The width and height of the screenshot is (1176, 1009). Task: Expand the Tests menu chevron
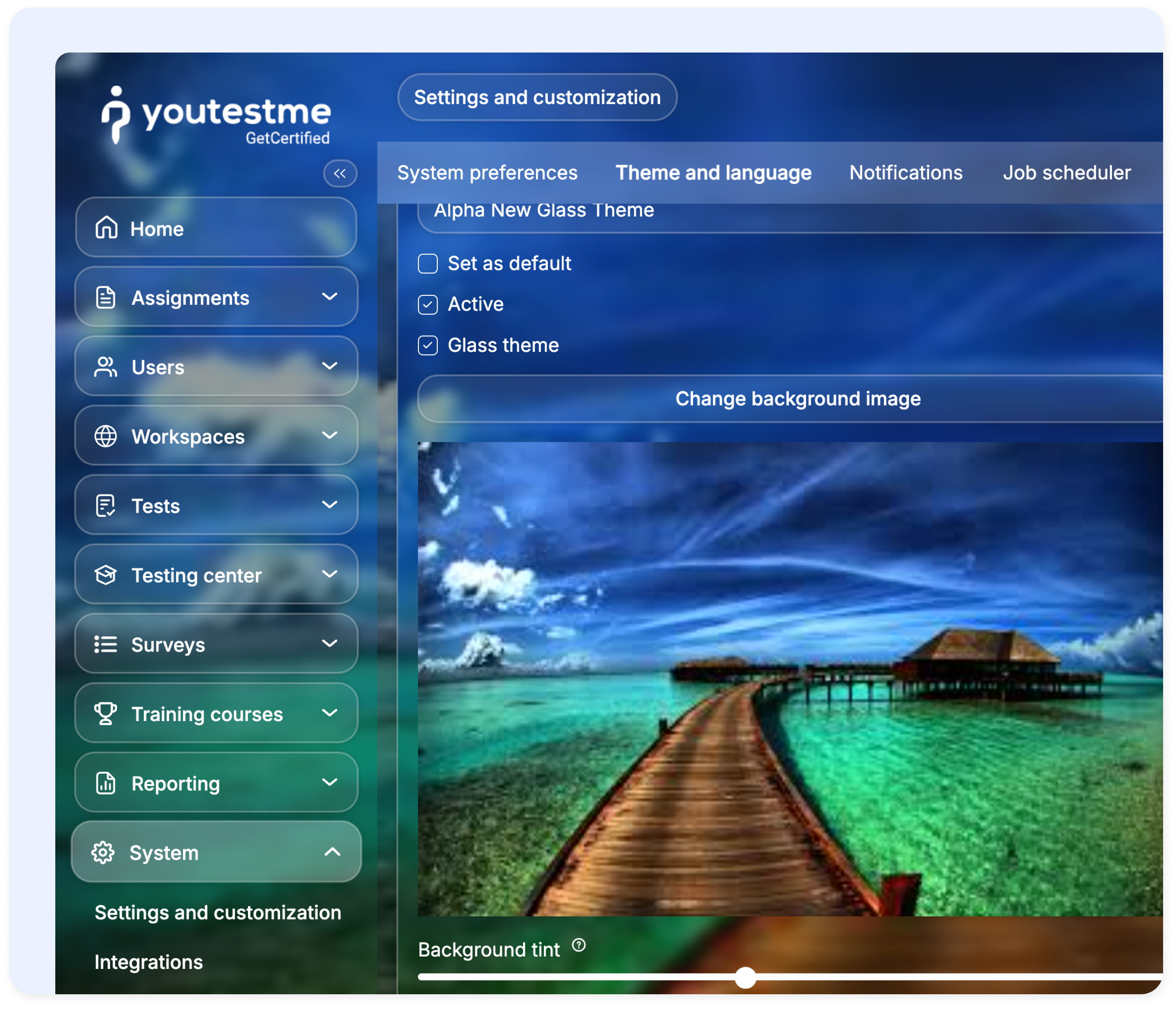pos(330,504)
